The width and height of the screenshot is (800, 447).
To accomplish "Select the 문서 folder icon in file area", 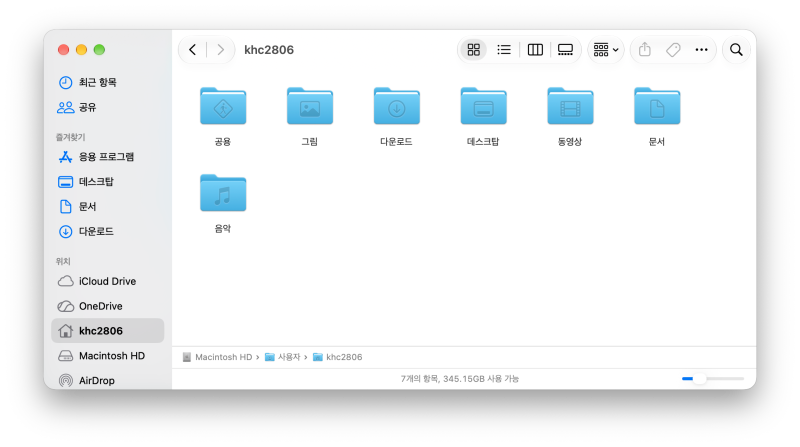I will pyautogui.click(x=657, y=106).
